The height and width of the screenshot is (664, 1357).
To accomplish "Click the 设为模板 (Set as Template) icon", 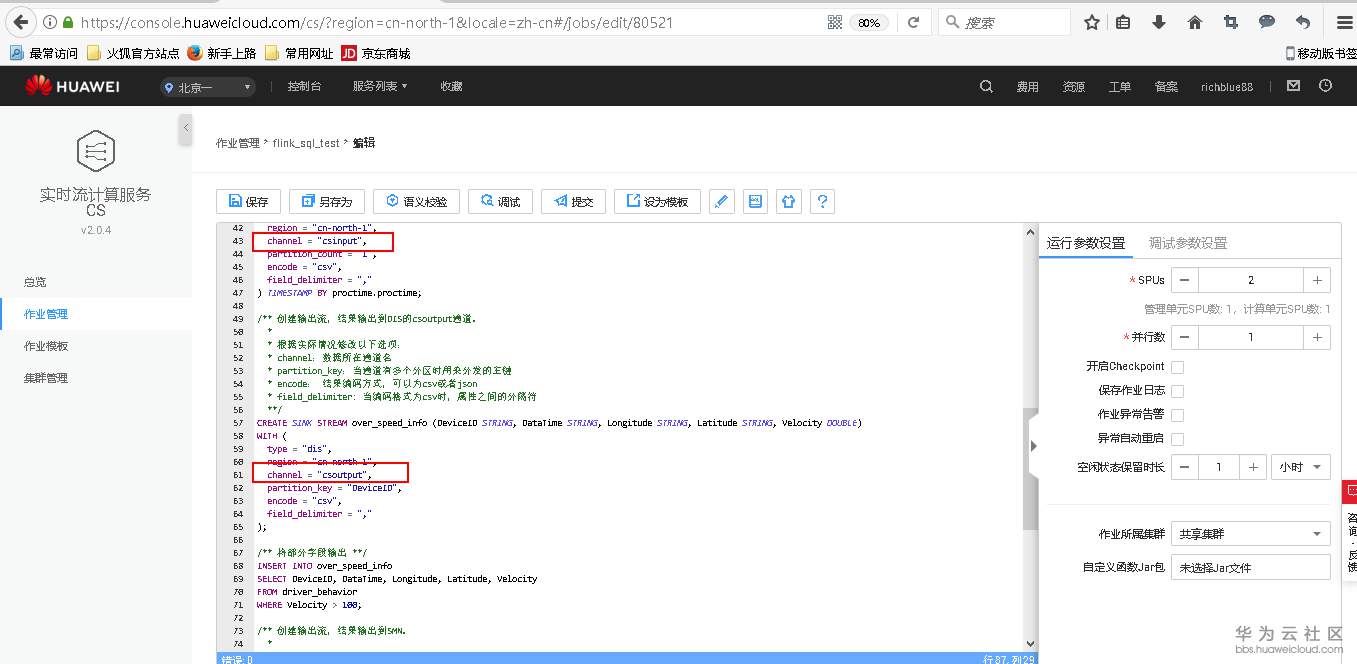I will [655, 201].
